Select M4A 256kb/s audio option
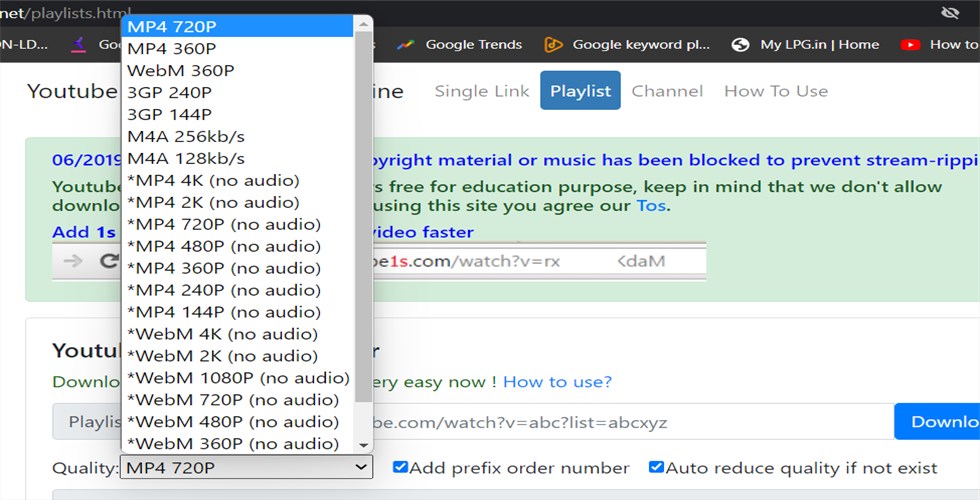 coord(238,136)
